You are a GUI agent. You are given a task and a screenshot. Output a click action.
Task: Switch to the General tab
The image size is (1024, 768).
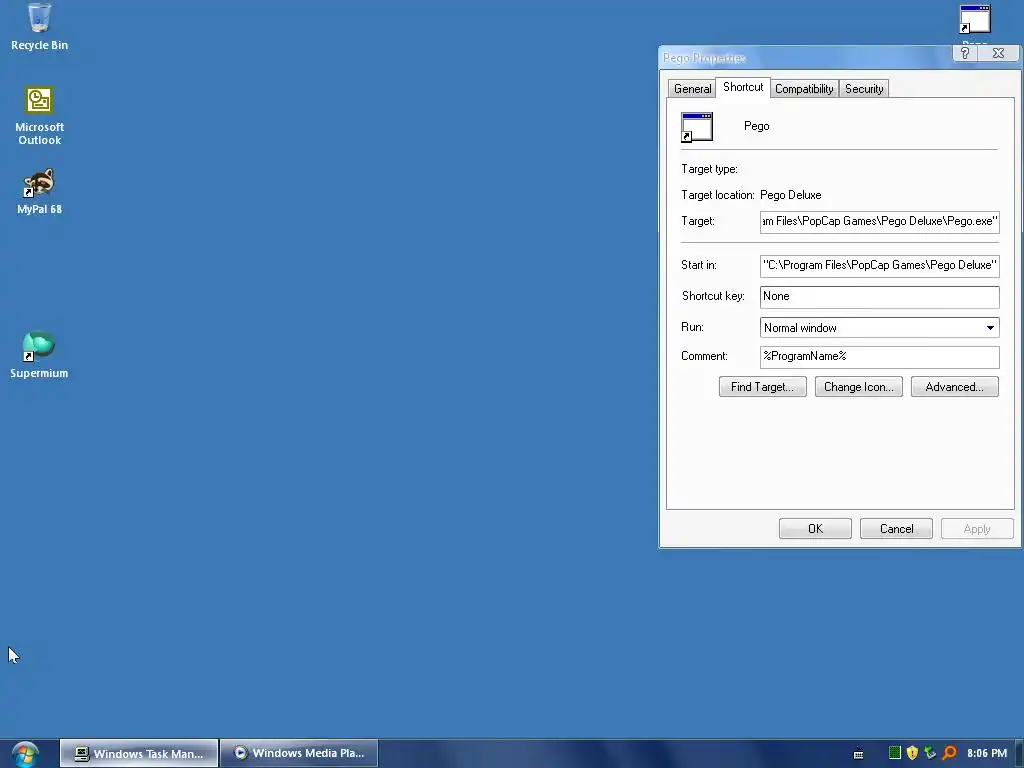(692, 89)
